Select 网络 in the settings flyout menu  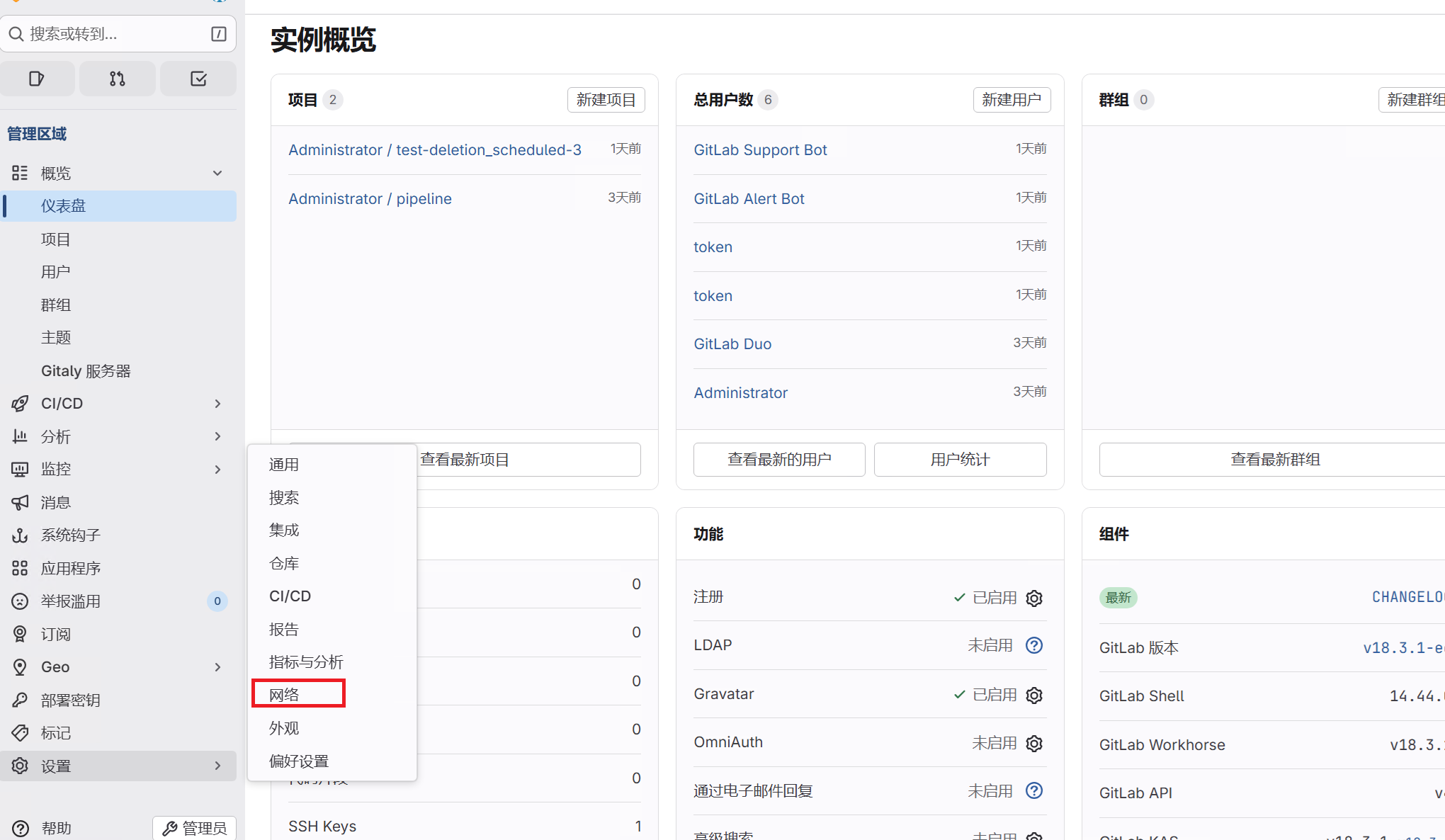click(285, 695)
